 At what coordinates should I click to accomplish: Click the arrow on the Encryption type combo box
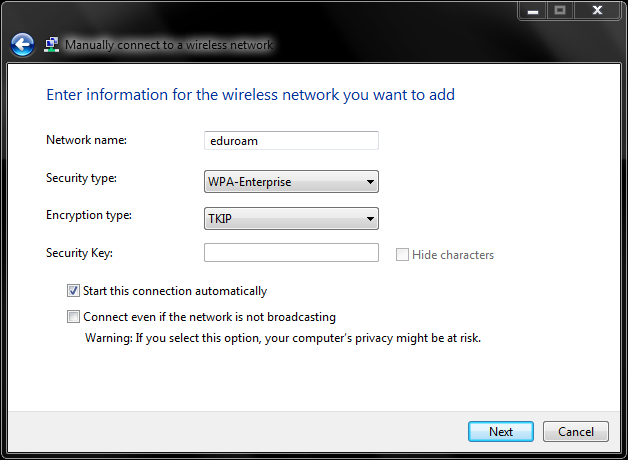click(x=370, y=219)
